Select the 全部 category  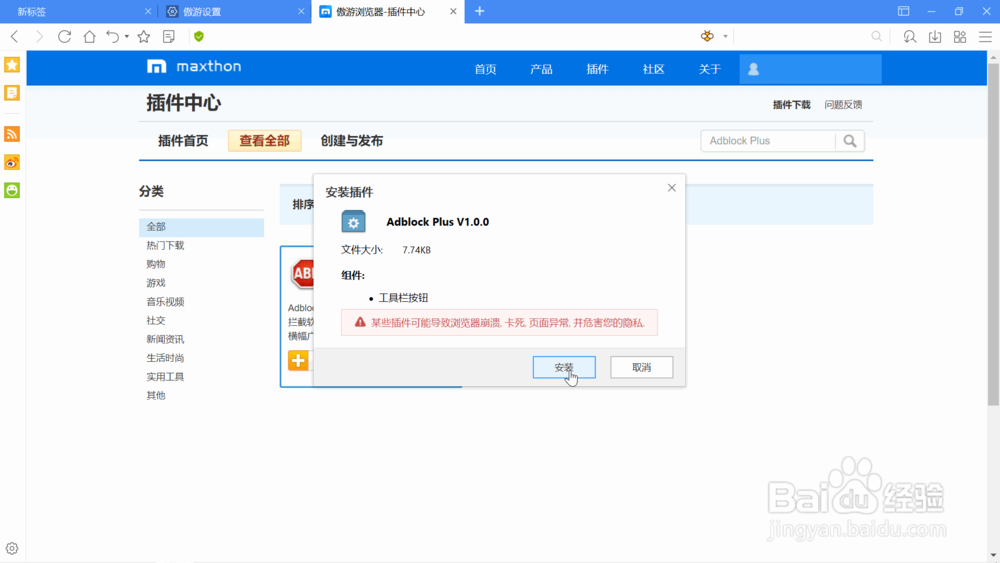pos(202,226)
